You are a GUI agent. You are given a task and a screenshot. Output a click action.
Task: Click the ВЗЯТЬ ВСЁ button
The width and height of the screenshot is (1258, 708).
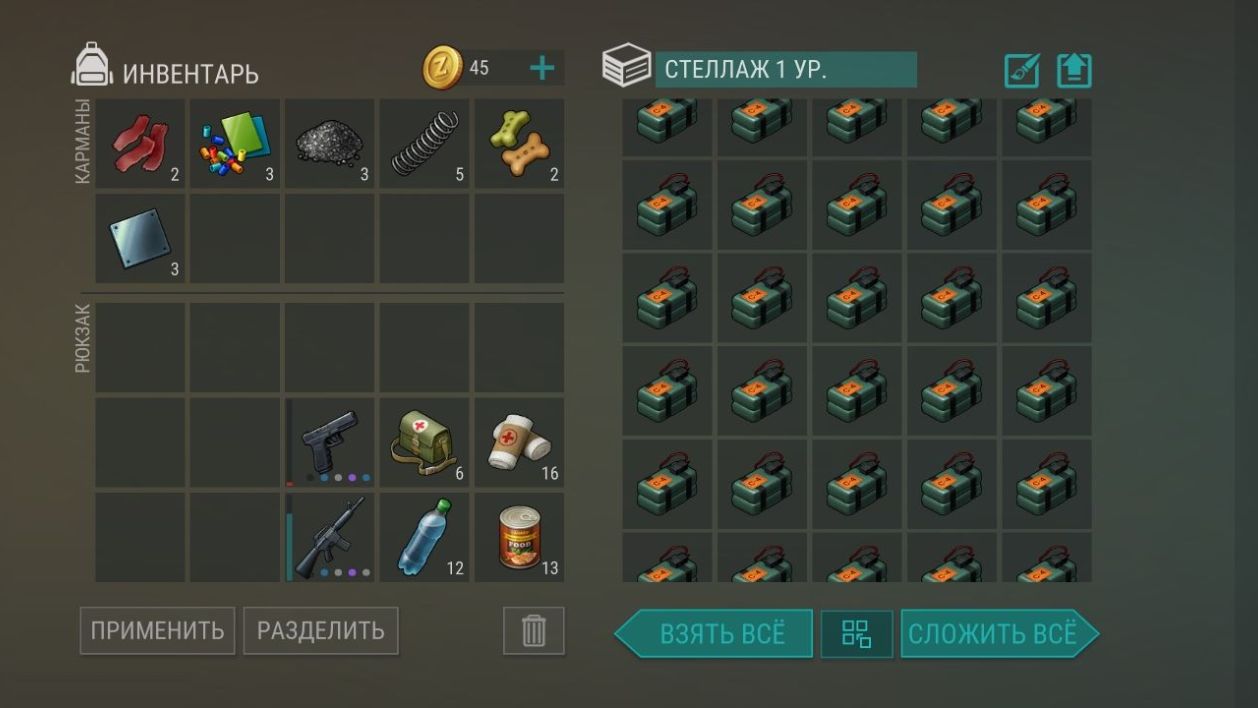tap(714, 634)
